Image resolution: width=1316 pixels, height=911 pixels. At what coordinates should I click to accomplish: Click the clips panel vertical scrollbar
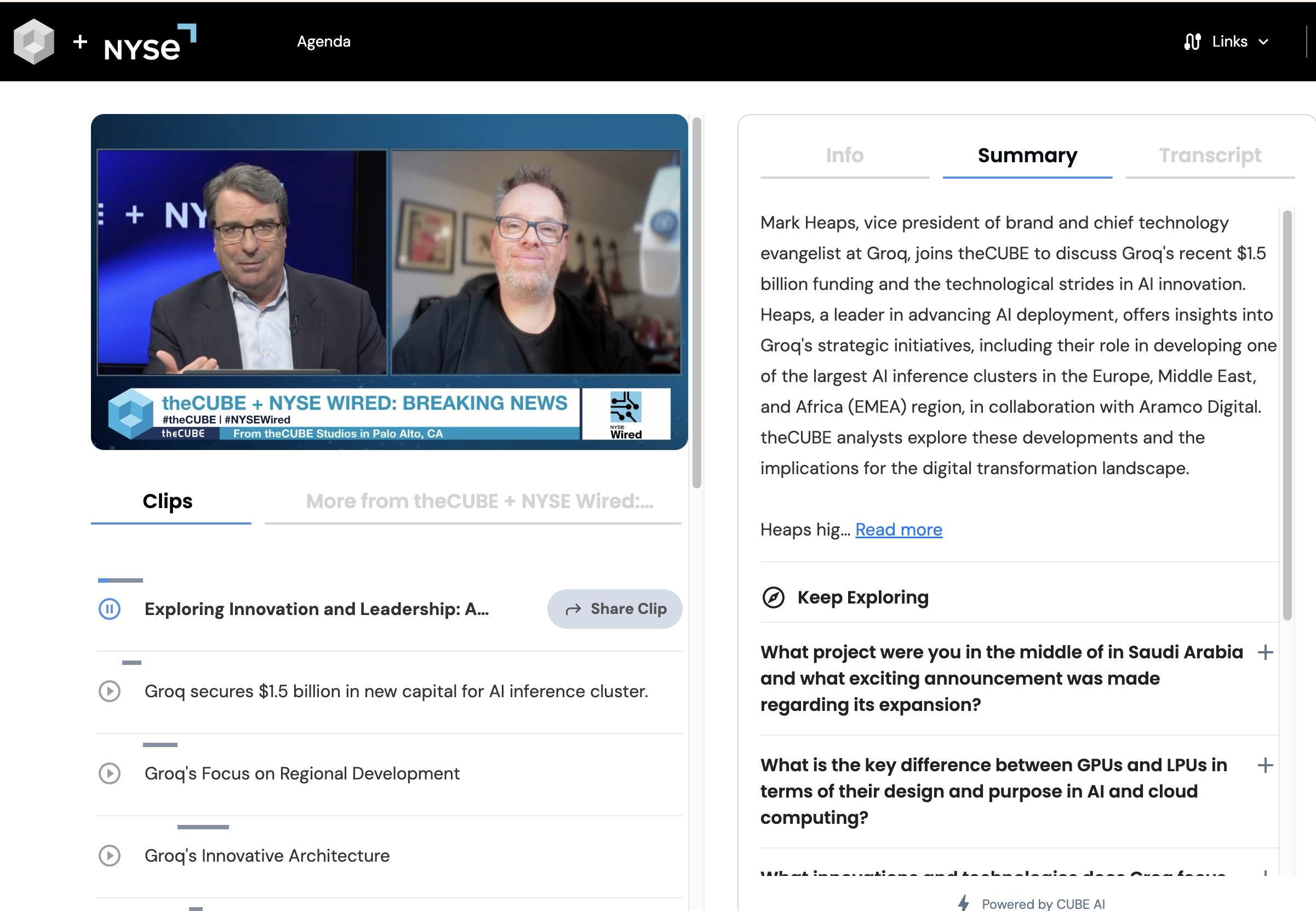click(696, 303)
